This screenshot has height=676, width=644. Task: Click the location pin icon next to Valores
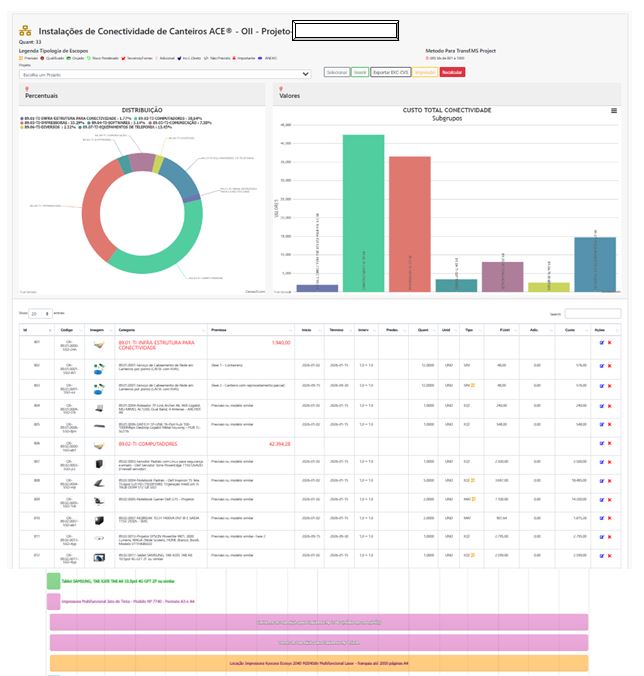click(x=282, y=89)
